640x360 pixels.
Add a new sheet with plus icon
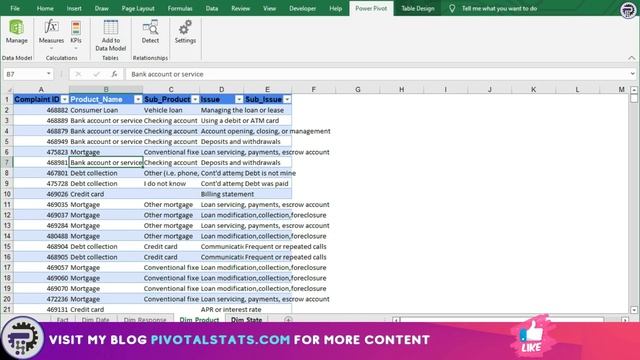pos(288,320)
